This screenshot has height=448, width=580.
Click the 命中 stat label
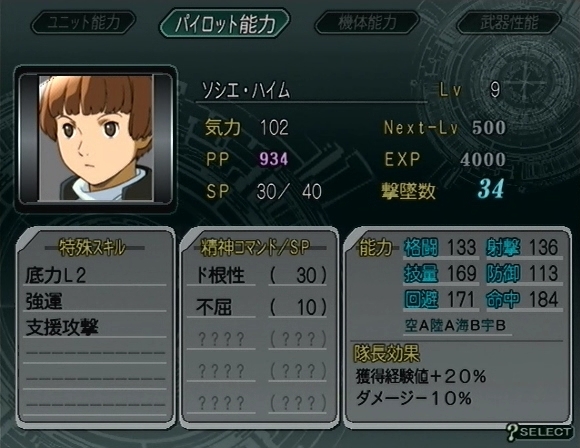click(503, 299)
